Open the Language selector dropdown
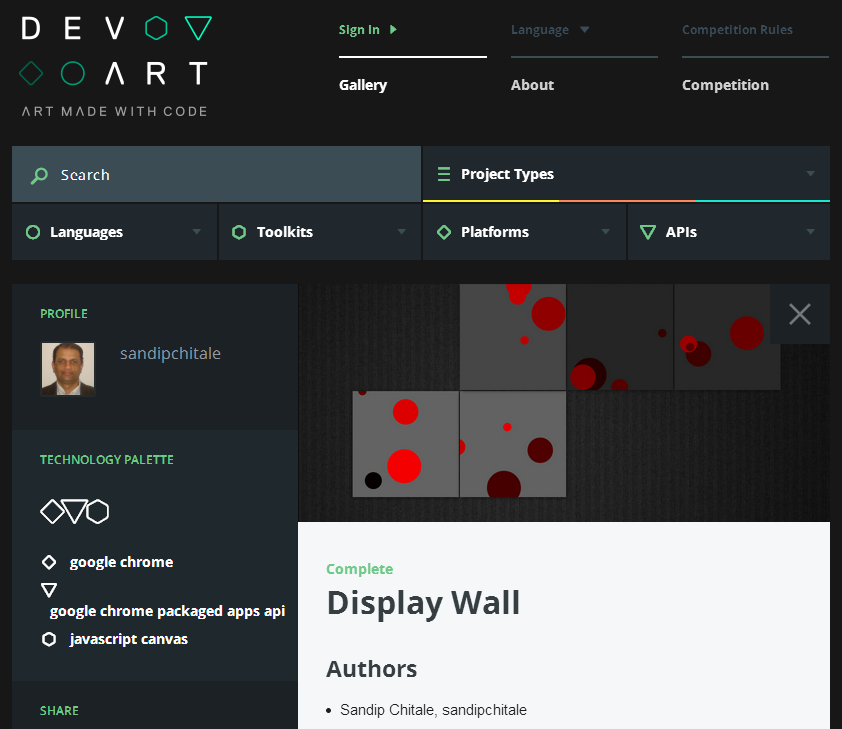The image size is (842, 729). pyautogui.click(x=550, y=30)
